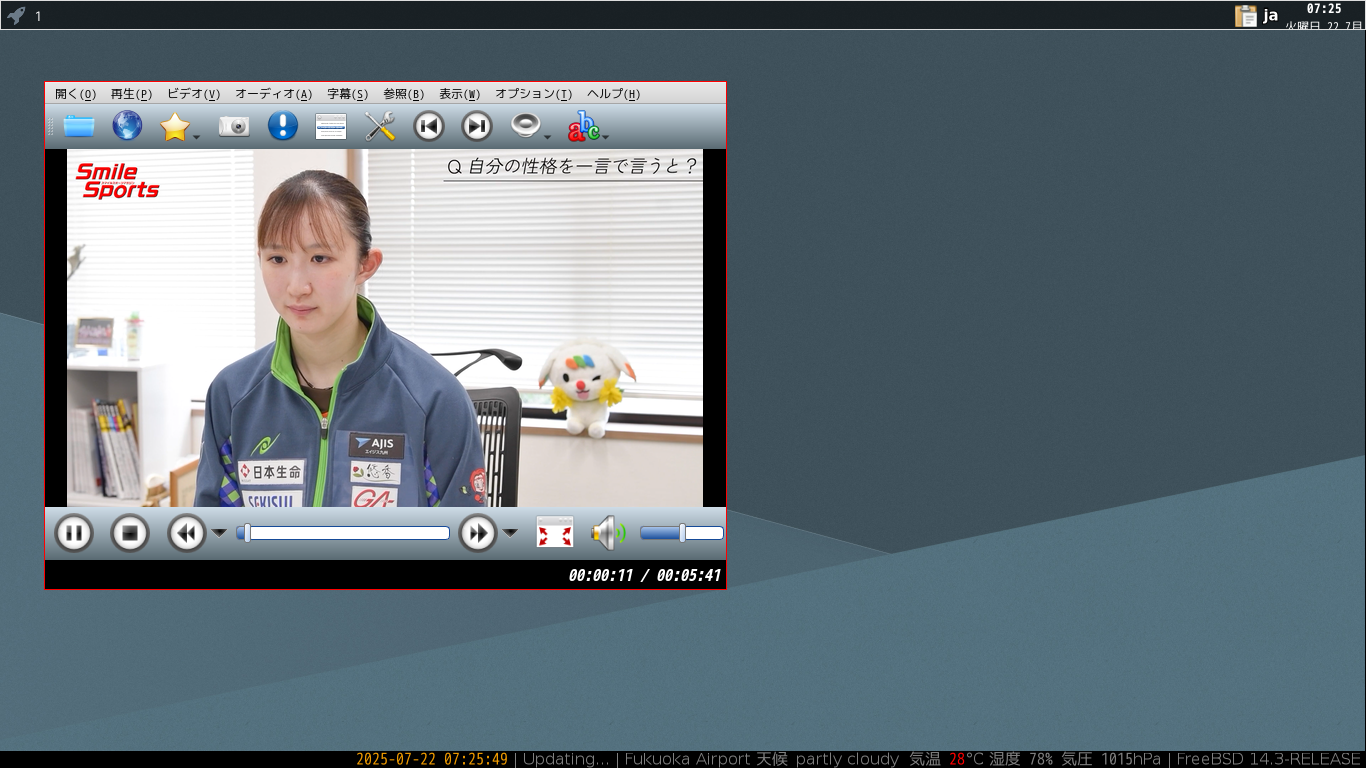Open Preferences with the wrench and screwdriver icon
The width and height of the screenshot is (1366, 768).
click(x=380, y=126)
